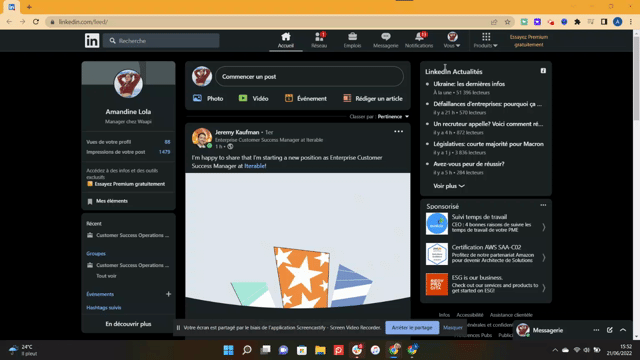Expand Voir plus in news panel
The height and width of the screenshot is (360, 640).
(449, 186)
